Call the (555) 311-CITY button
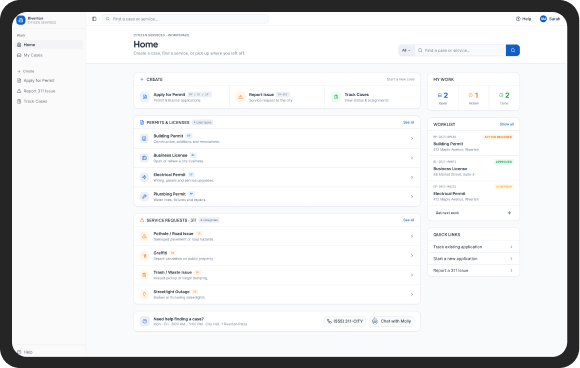The width and height of the screenshot is (580, 368). click(x=345, y=321)
